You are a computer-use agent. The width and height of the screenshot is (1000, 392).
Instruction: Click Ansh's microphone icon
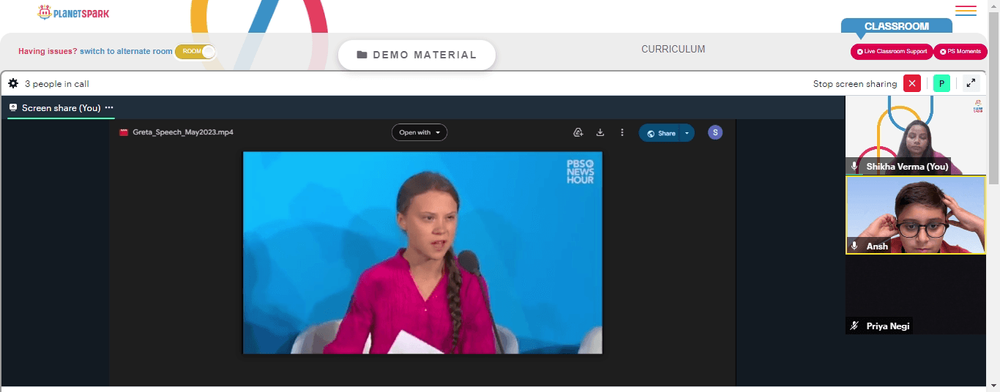(x=855, y=246)
